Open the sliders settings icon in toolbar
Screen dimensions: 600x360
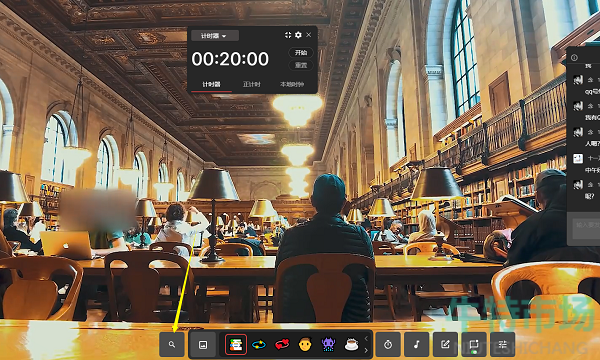[502, 344]
